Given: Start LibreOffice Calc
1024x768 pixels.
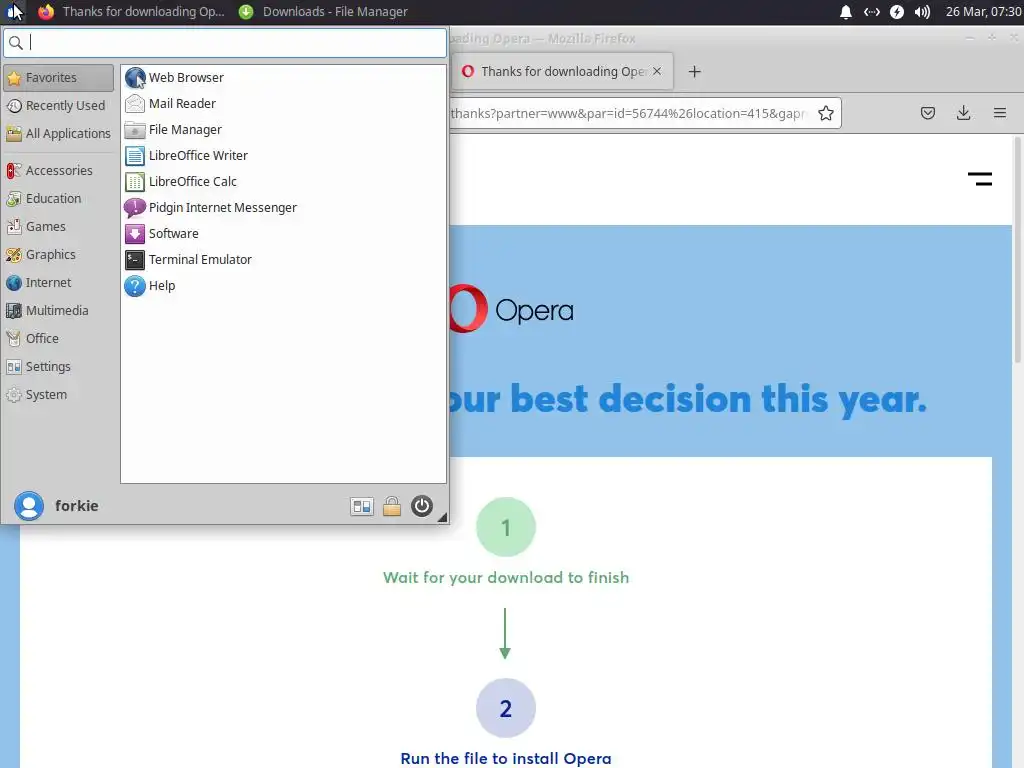Looking at the screenshot, I should [x=283, y=182].
